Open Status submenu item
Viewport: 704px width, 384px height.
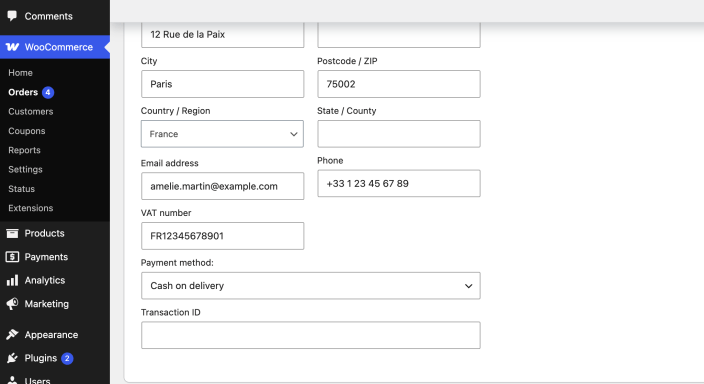[x=21, y=189]
